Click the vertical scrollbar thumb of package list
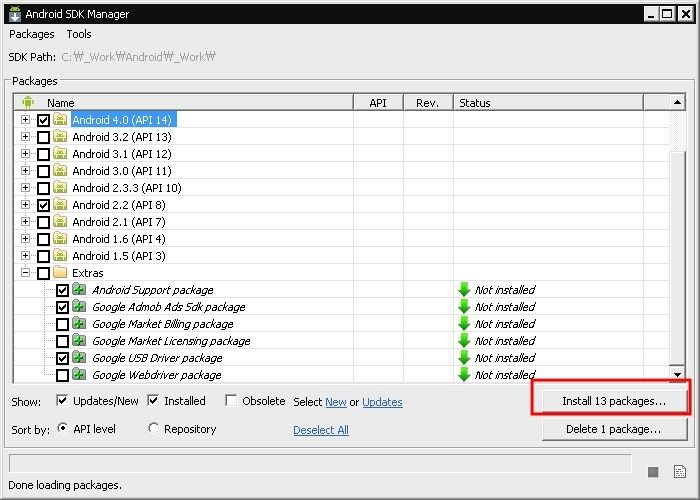Viewport: 700px width, 500px height. click(677, 258)
